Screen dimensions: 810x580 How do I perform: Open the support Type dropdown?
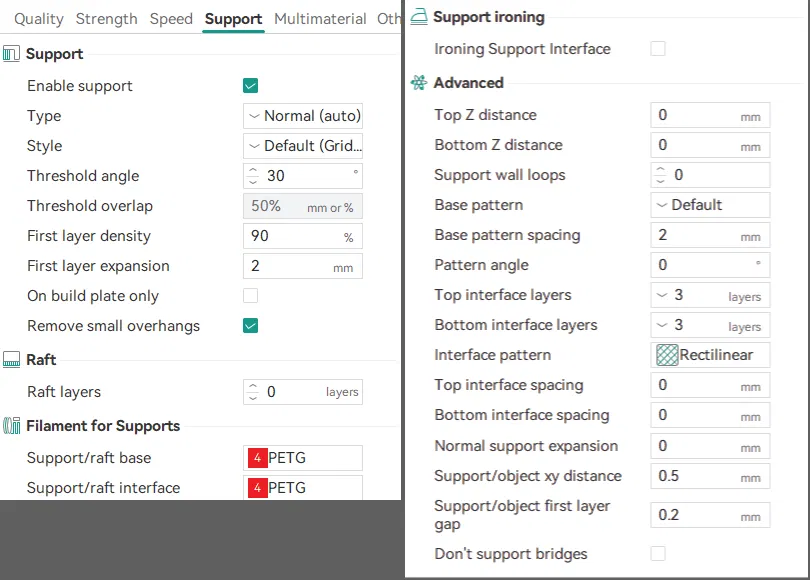(x=303, y=116)
